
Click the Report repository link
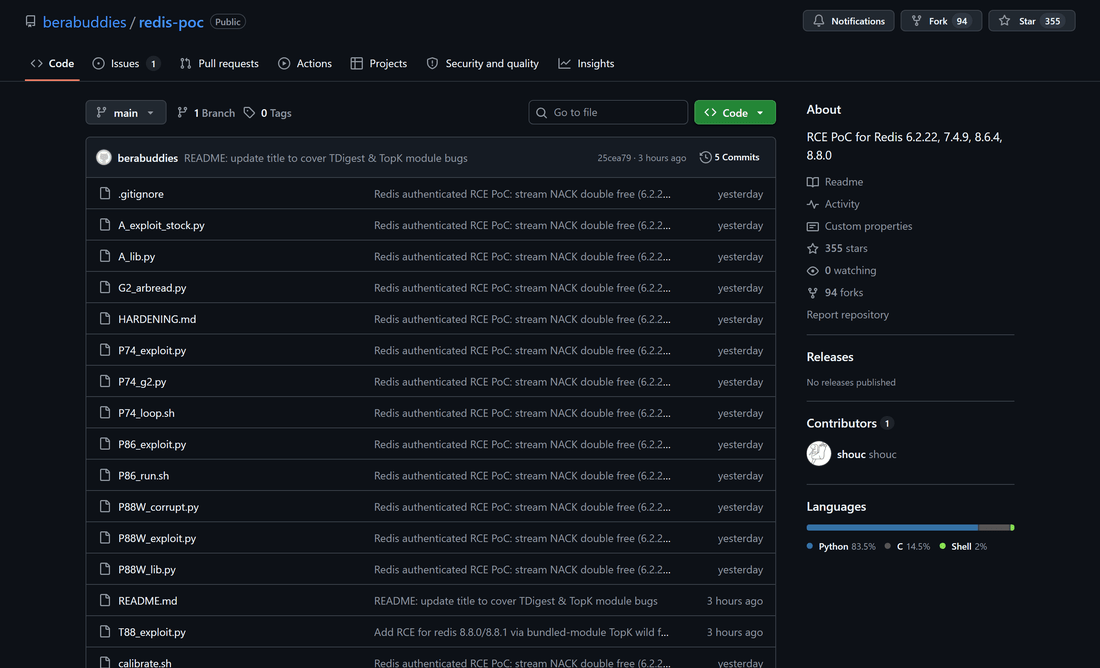(847, 314)
